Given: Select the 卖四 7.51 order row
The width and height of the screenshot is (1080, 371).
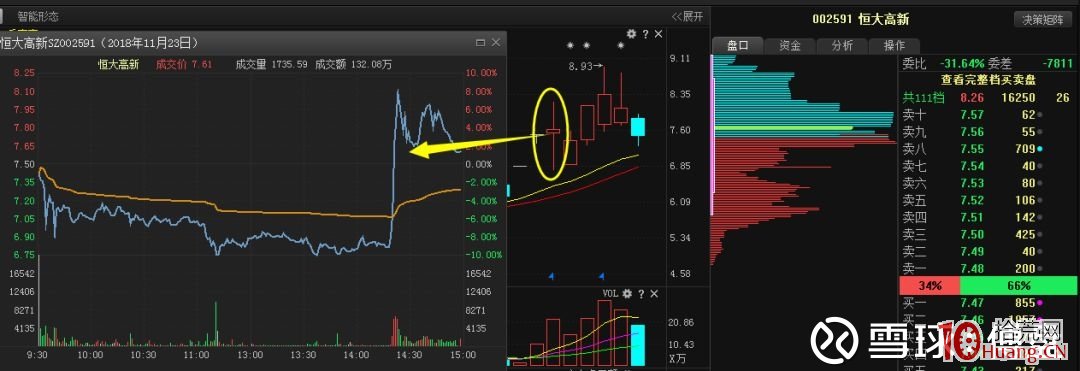Looking at the screenshot, I should [x=988, y=218].
